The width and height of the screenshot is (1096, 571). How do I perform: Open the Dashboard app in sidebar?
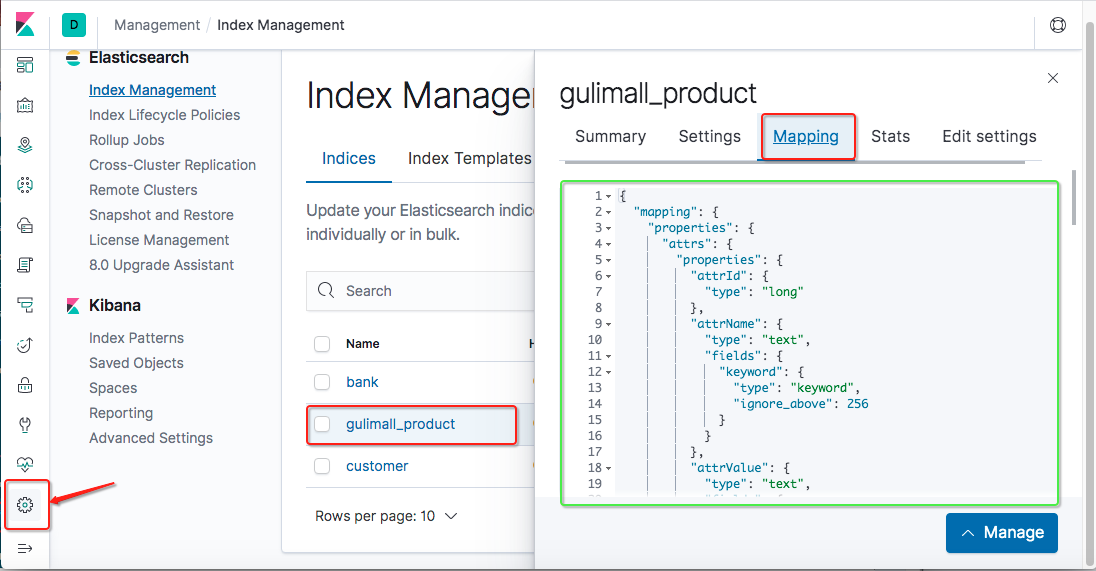[25, 65]
